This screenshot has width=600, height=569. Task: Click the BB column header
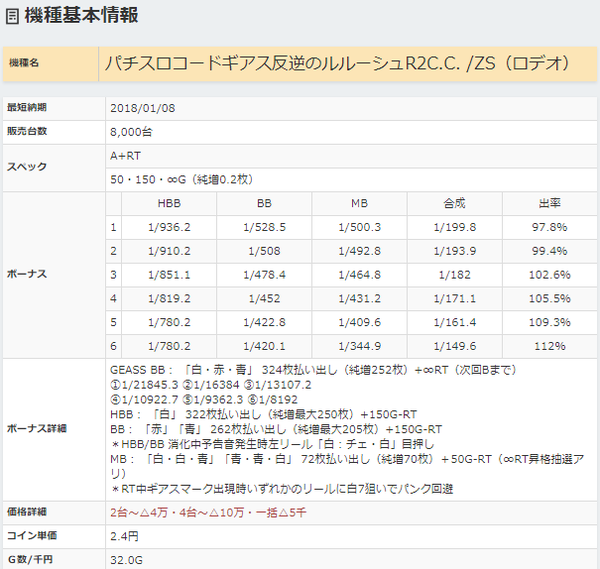point(264,203)
